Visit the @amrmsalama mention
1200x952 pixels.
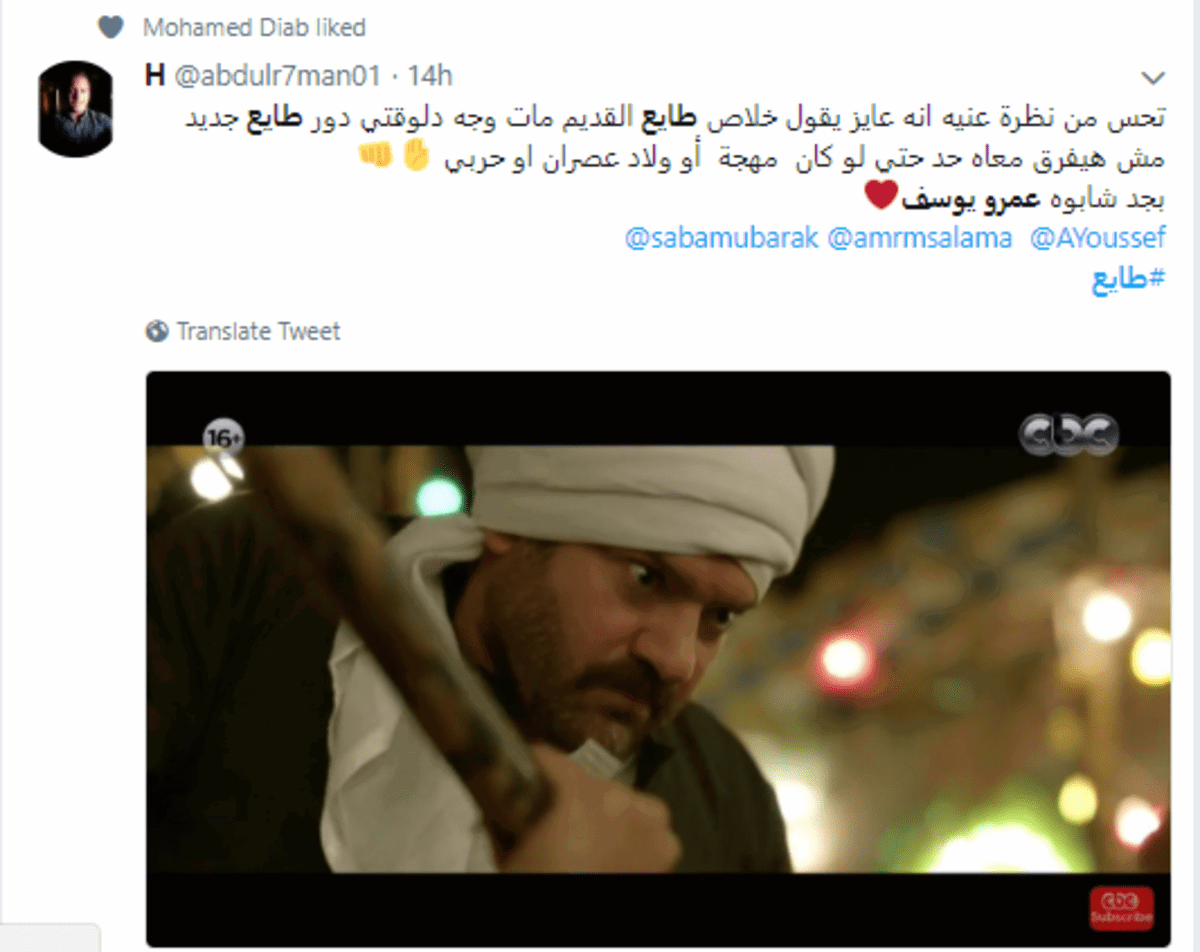click(920, 239)
